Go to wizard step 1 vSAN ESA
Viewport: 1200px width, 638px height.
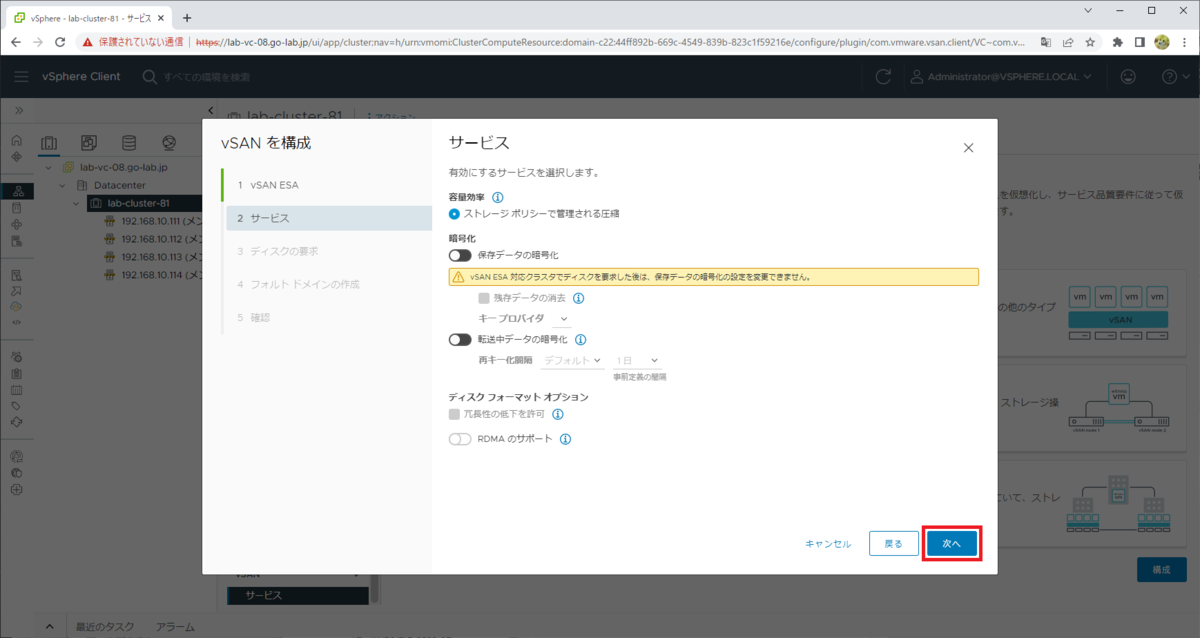[x=328, y=185]
